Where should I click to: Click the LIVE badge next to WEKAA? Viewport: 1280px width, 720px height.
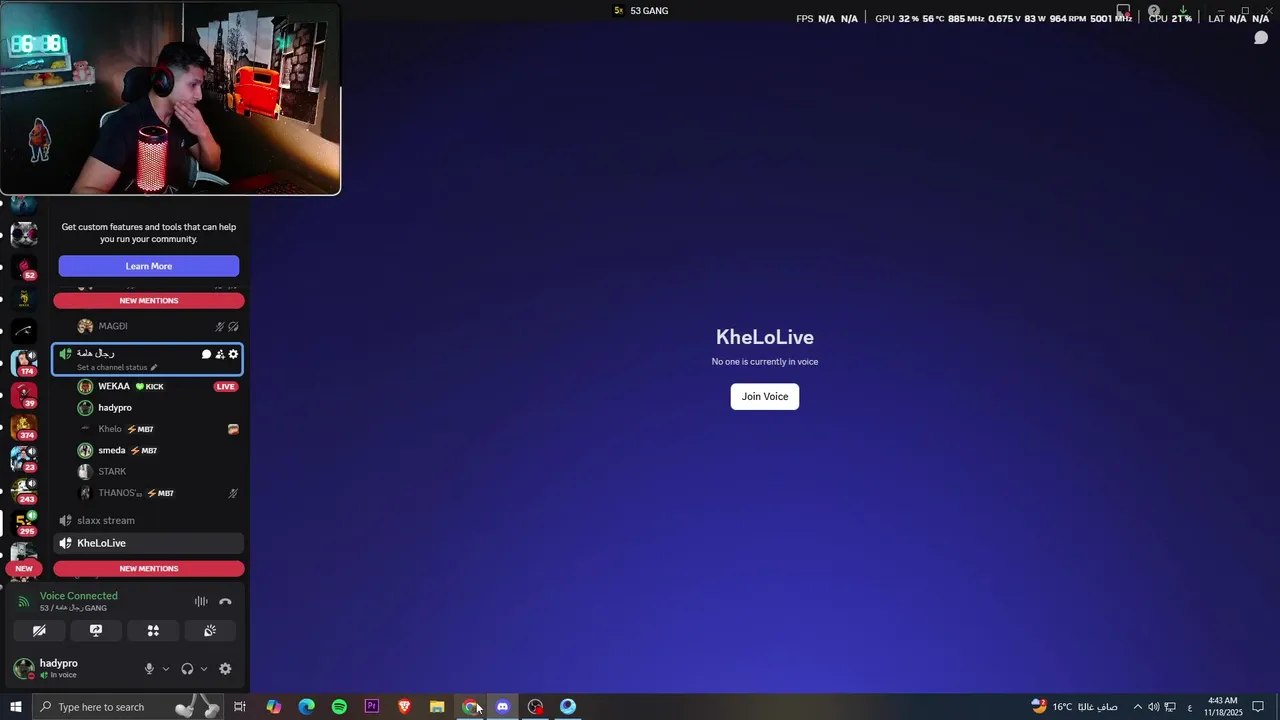click(226, 387)
